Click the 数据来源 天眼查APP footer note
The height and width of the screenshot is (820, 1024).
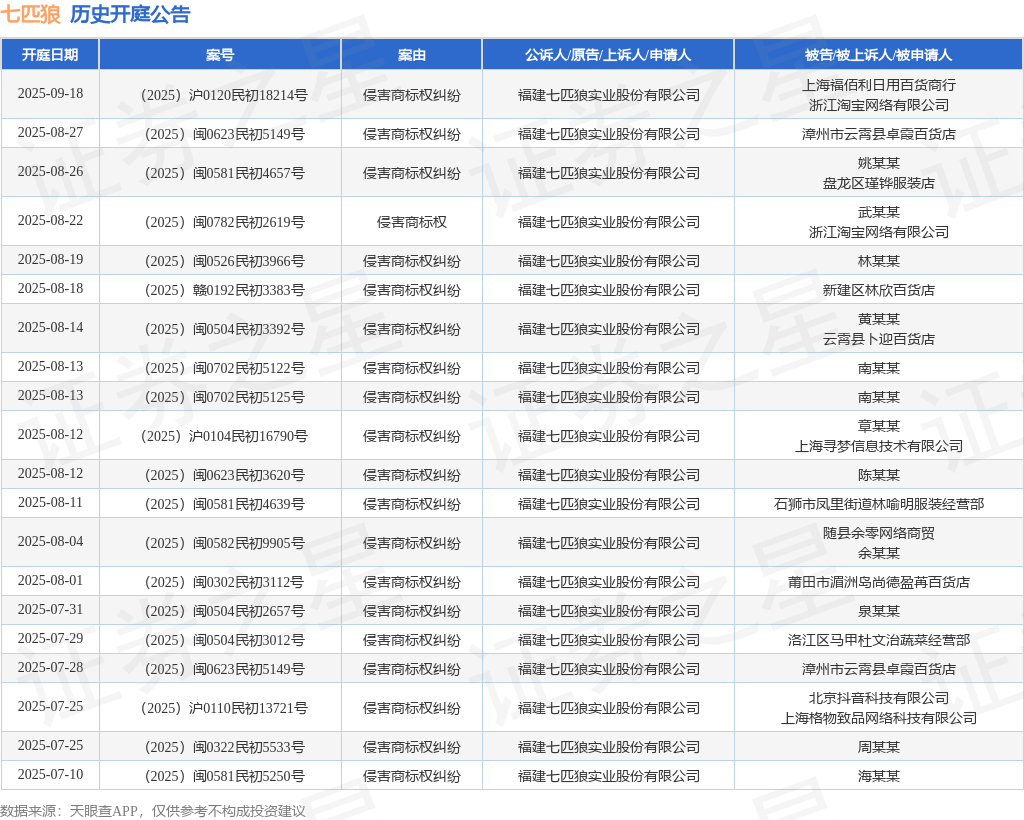coord(153,811)
